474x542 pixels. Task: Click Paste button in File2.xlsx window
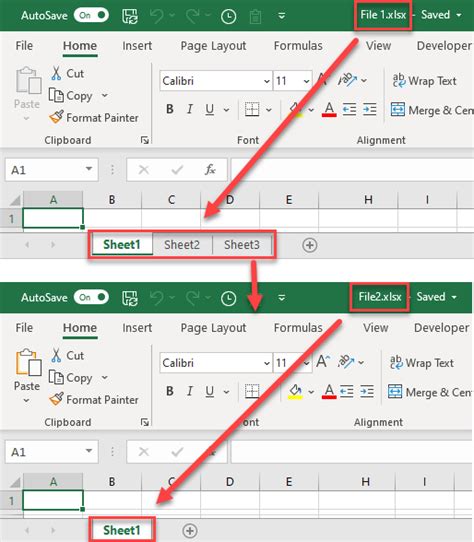28,369
